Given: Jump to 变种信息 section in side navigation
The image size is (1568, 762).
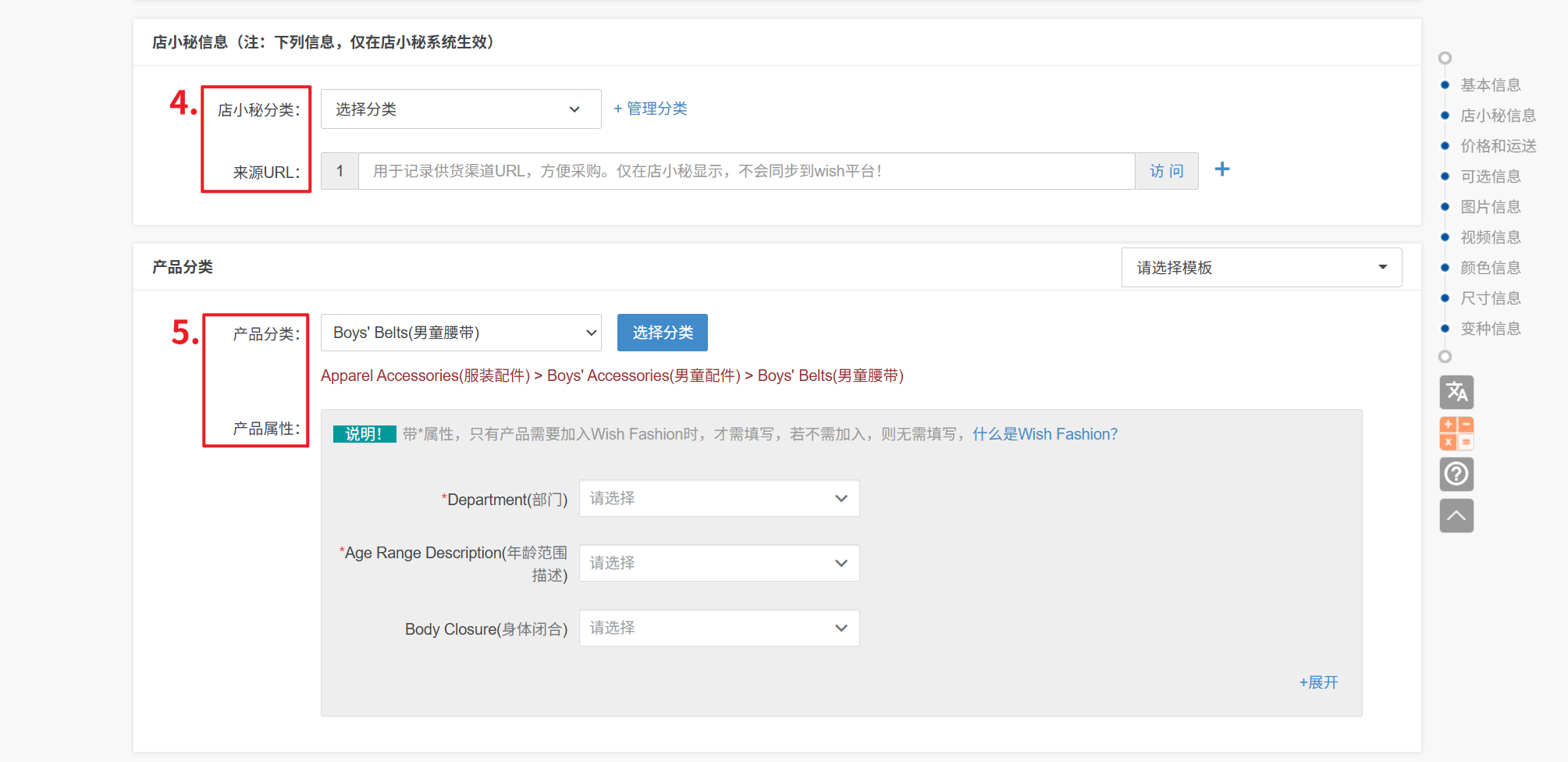Looking at the screenshot, I should (1490, 329).
